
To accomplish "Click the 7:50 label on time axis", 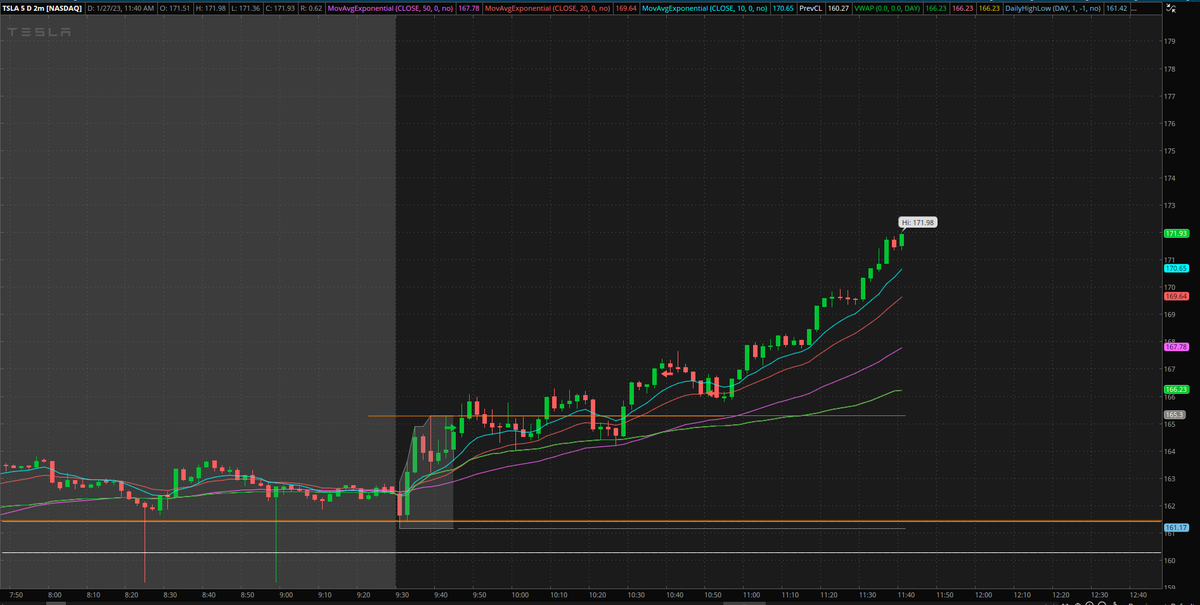I will click(x=17, y=595).
